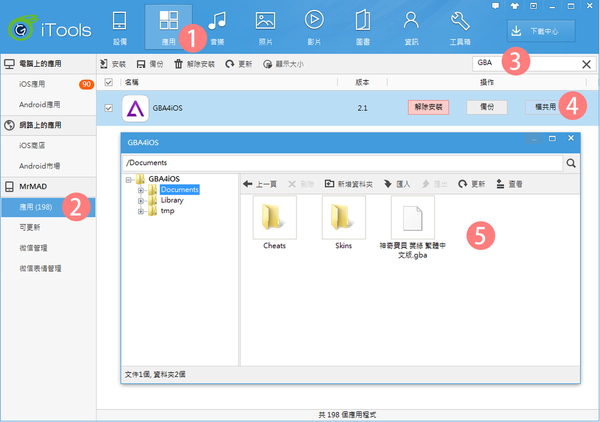Click 上一頁 (Back) arrow in file browser
Image resolution: width=600 pixels, height=422 pixels.
click(x=261, y=184)
